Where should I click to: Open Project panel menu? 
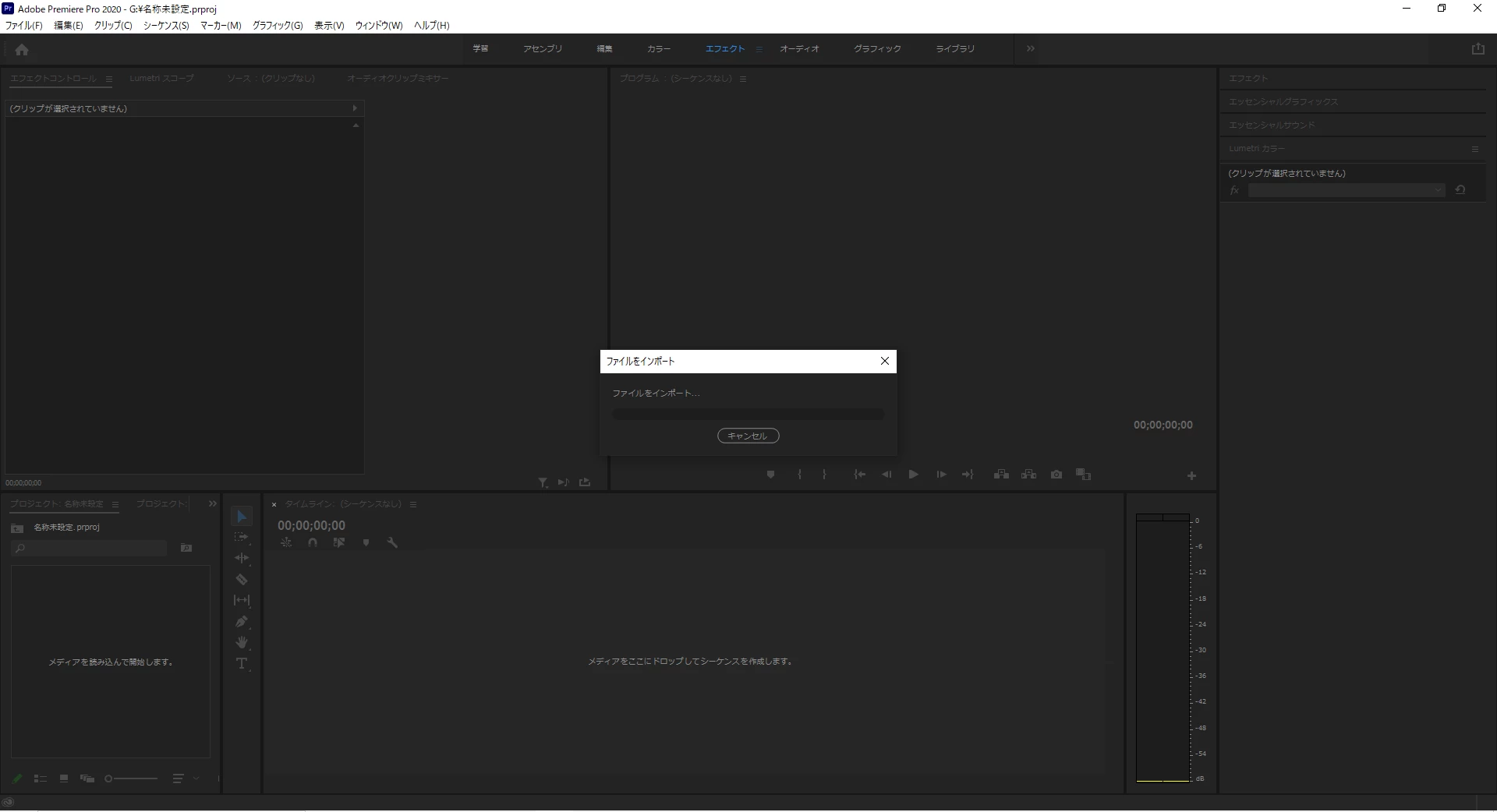point(115,504)
